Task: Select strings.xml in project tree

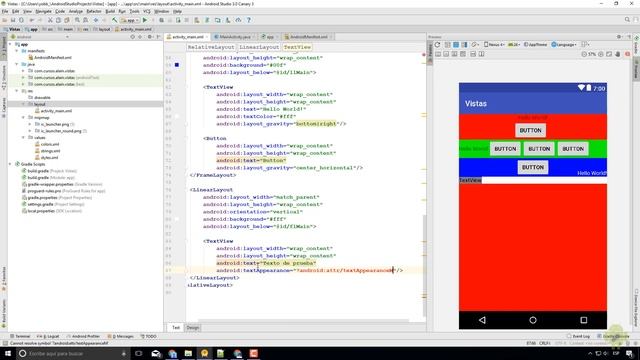Action: pos(50,151)
